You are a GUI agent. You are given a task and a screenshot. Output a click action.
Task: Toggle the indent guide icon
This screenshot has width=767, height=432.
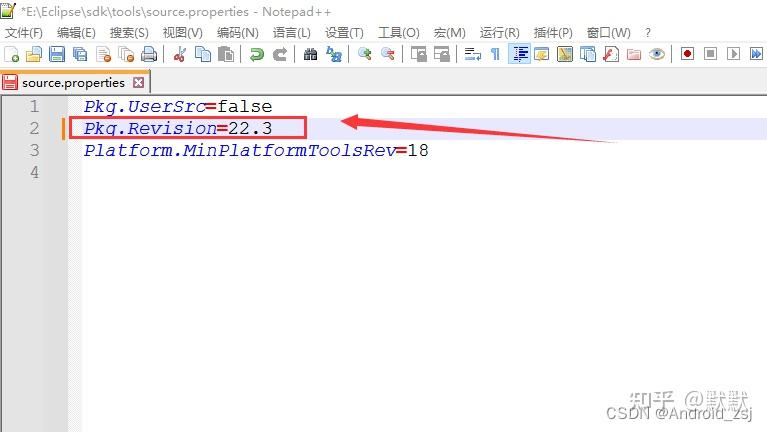coord(519,54)
